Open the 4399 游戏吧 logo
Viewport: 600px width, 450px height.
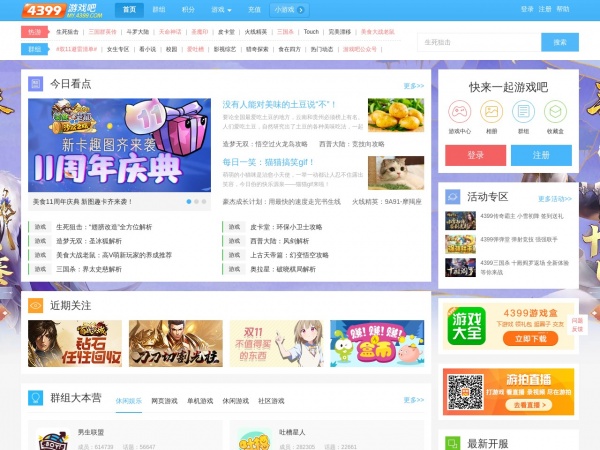pos(62,10)
